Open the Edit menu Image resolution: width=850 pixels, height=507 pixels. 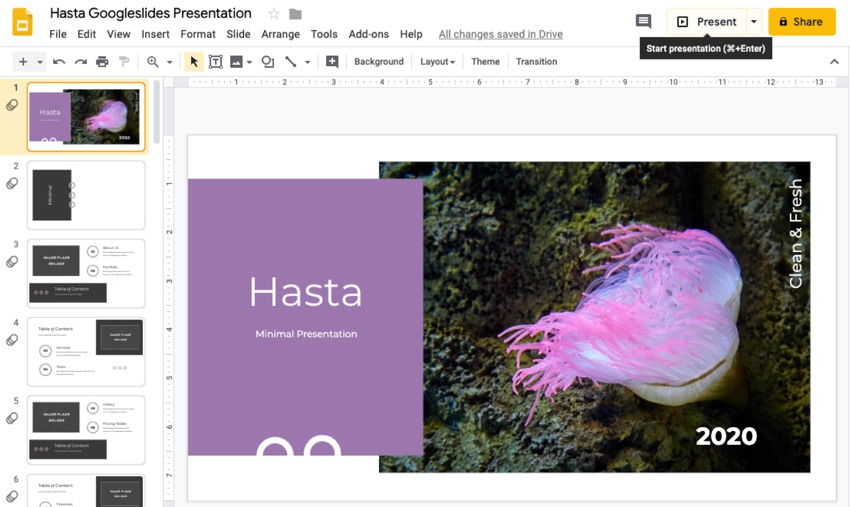(x=86, y=34)
